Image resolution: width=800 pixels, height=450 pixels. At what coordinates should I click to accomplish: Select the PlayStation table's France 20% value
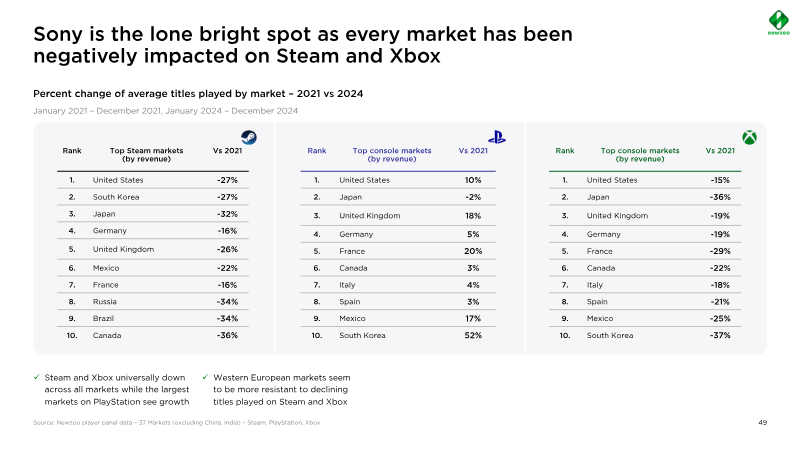click(473, 251)
